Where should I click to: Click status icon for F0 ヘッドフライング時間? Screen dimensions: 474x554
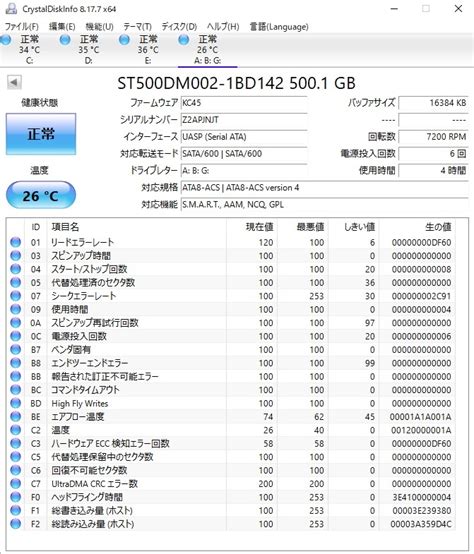16,497
